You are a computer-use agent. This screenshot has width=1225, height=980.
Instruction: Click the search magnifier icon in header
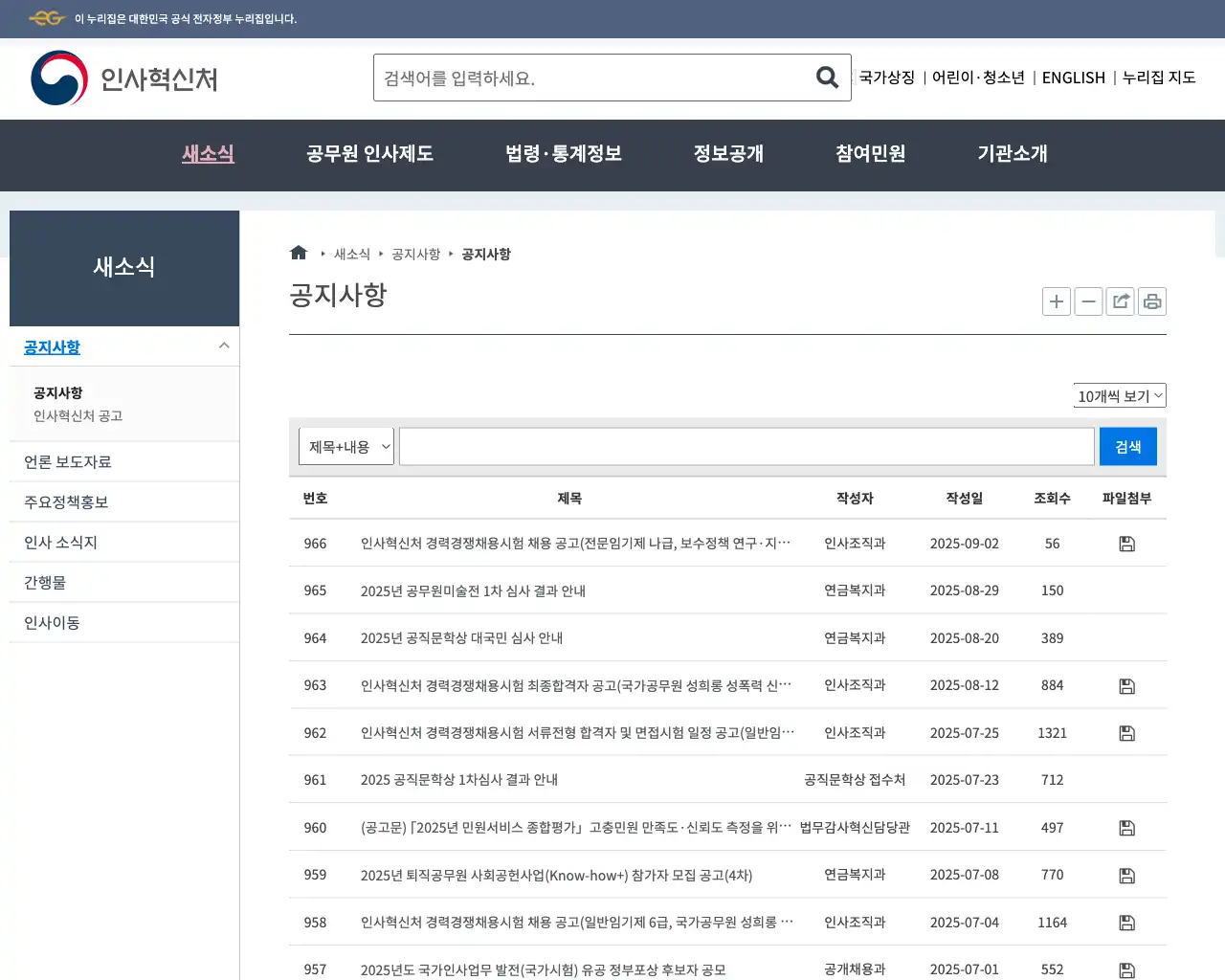click(x=827, y=78)
